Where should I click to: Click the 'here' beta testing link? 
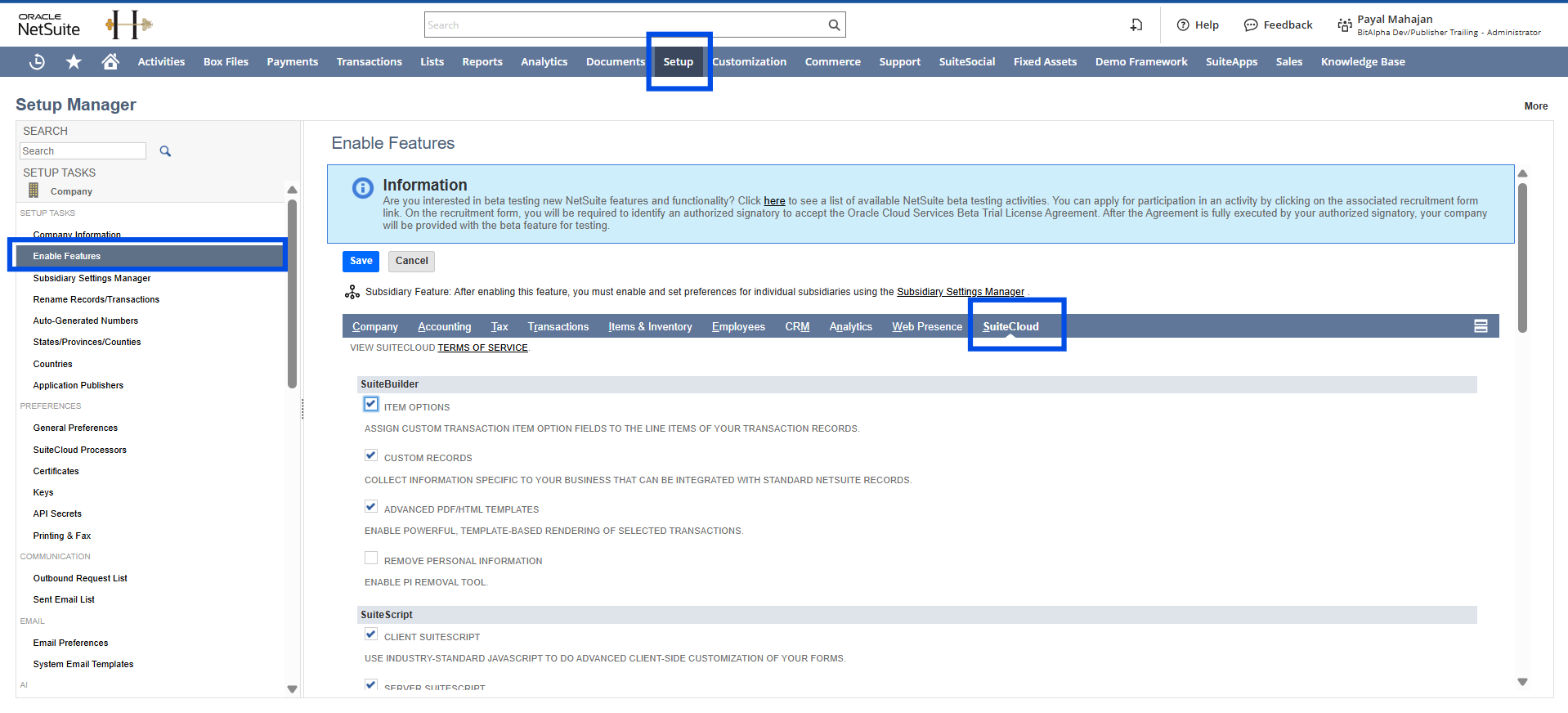(774, 201)
